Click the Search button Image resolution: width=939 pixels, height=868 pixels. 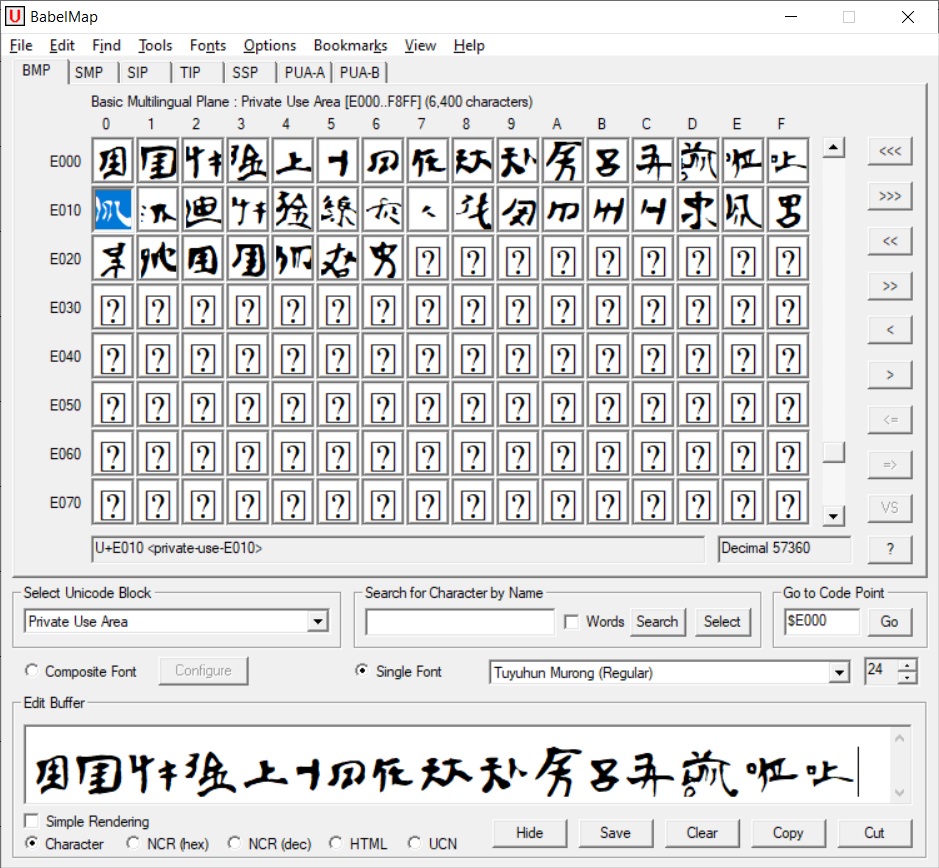coord(657,622)
